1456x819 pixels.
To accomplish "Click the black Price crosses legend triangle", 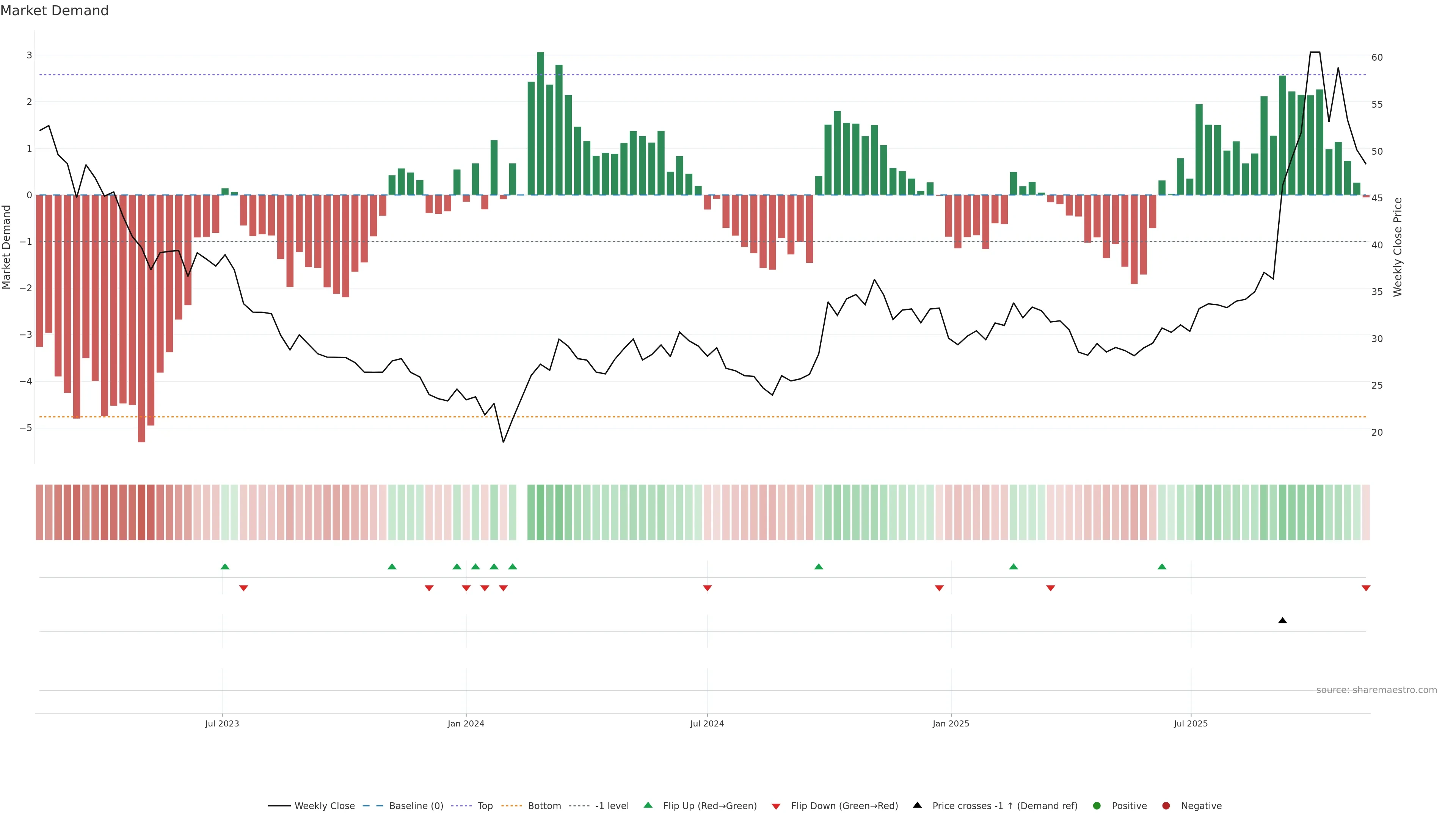I will tap(917, 805).
